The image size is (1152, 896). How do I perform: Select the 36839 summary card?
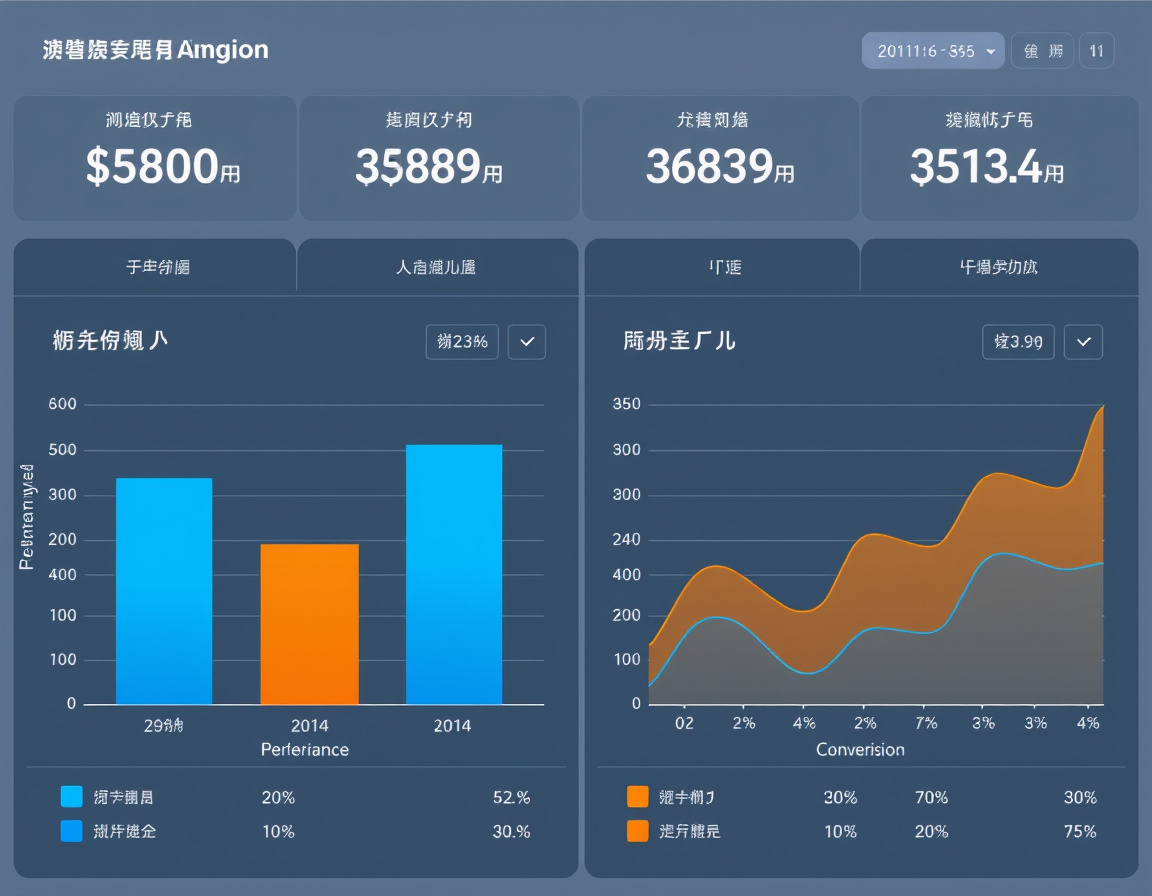coord(721,158)
